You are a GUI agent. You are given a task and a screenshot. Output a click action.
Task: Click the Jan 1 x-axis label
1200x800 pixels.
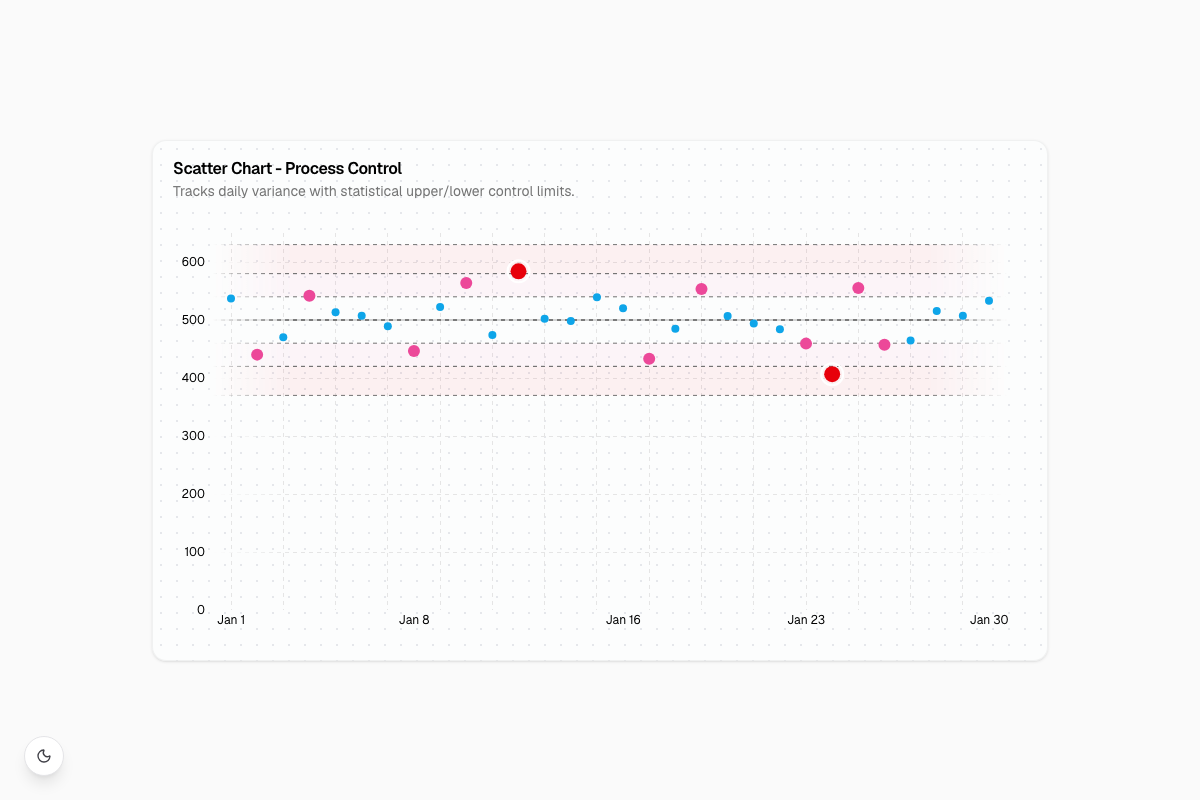pos(231,620)
